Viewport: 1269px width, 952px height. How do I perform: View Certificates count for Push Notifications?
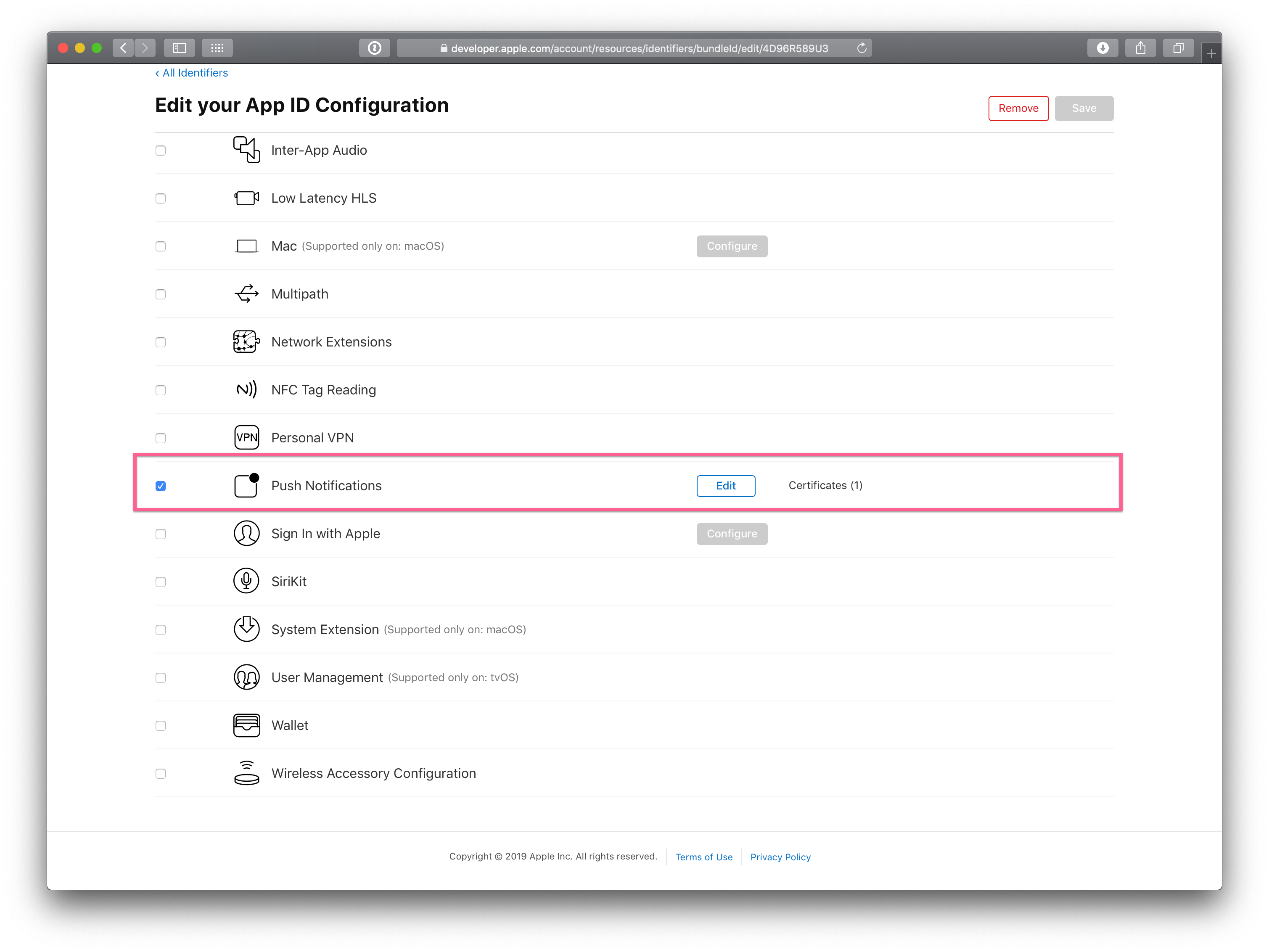(824, 485)
